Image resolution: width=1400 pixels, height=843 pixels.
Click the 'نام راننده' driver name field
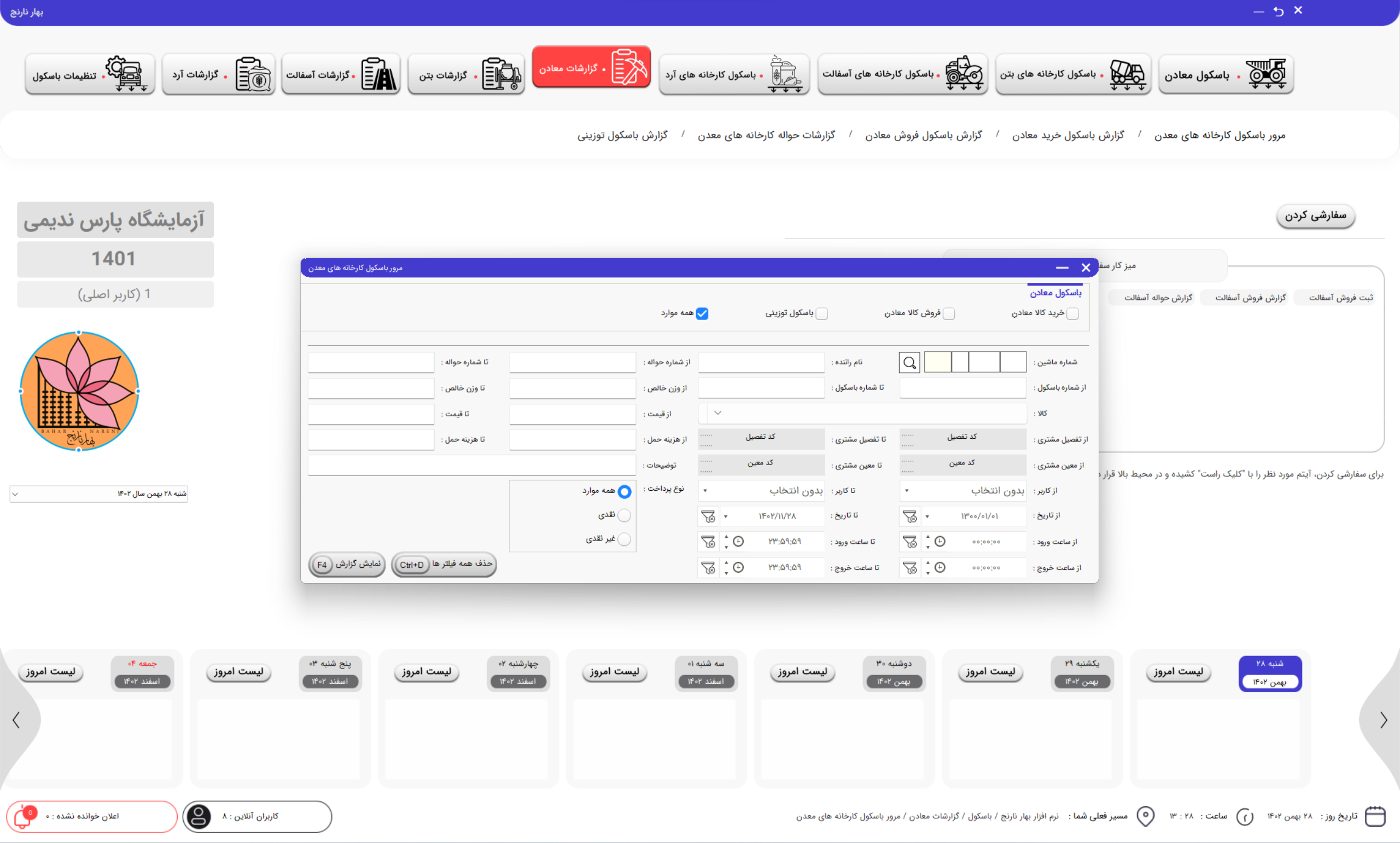click(761, 363)
